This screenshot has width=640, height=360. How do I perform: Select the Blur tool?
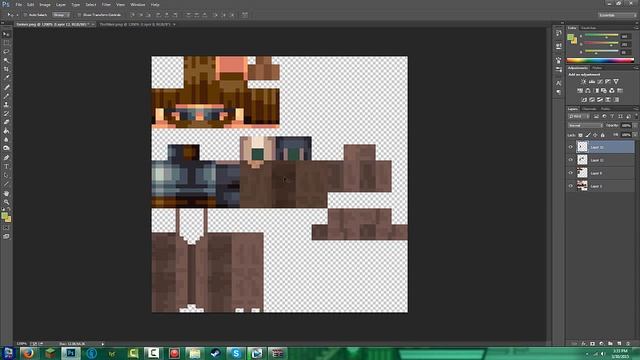(6, 140)
